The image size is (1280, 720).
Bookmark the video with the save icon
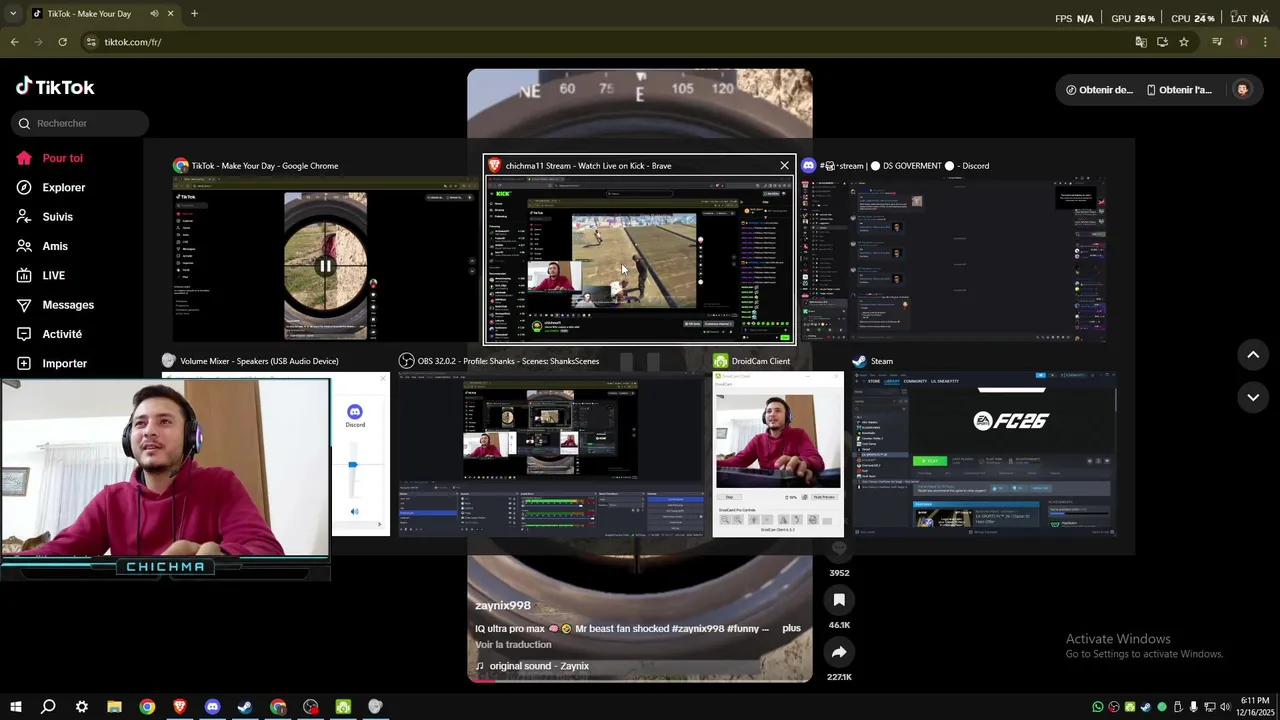[839, 600]
